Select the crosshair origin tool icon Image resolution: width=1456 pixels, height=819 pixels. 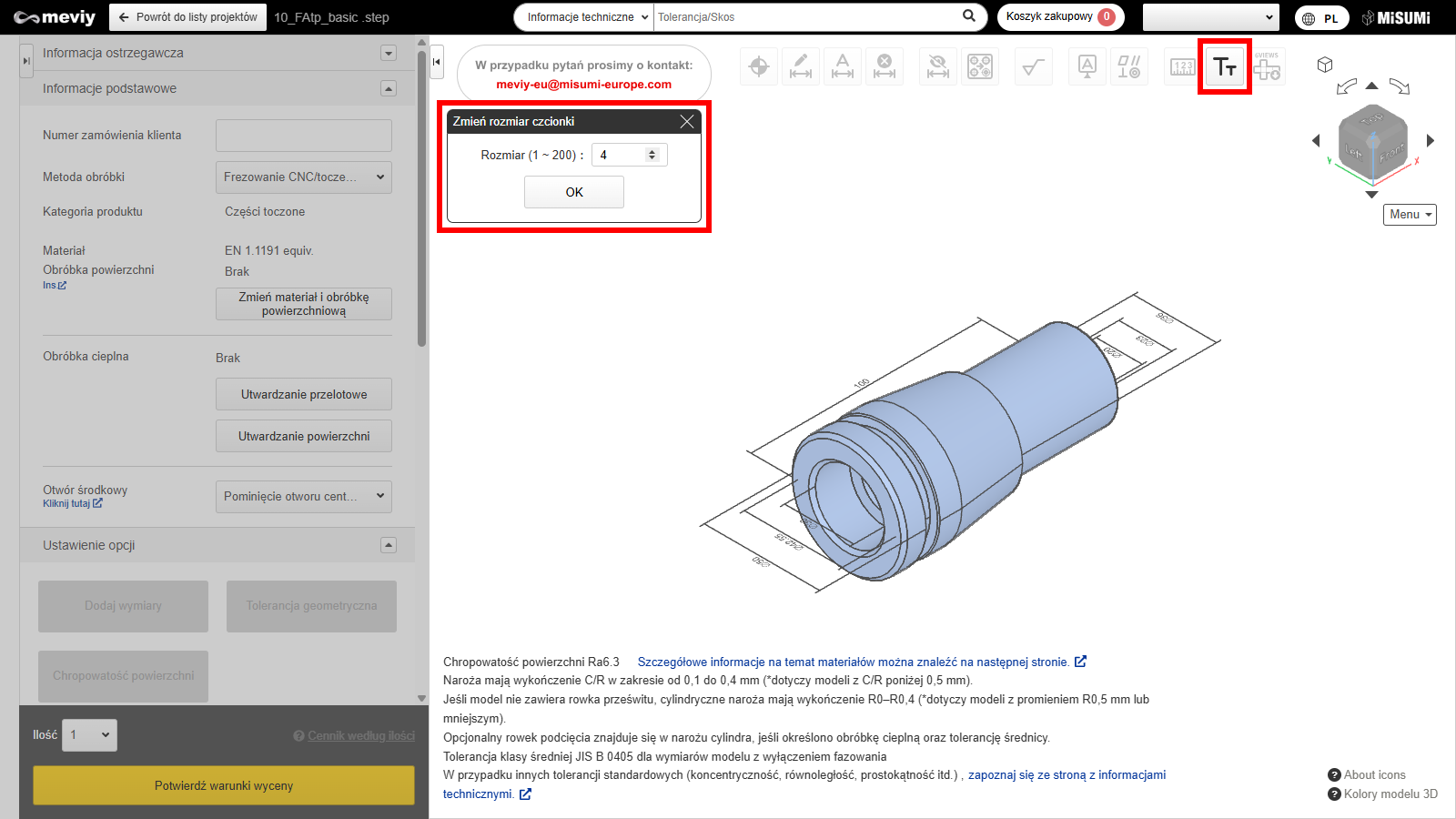758,66
